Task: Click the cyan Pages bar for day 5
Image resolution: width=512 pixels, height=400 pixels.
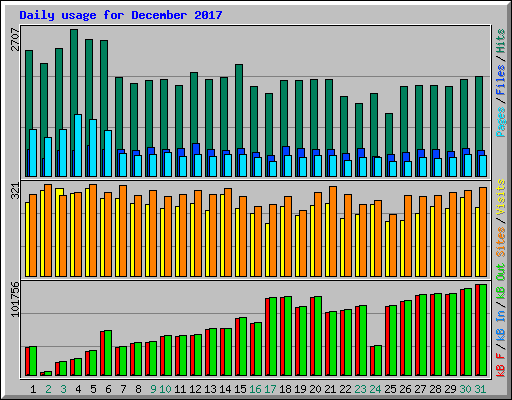Action: [x=93, y=148]
